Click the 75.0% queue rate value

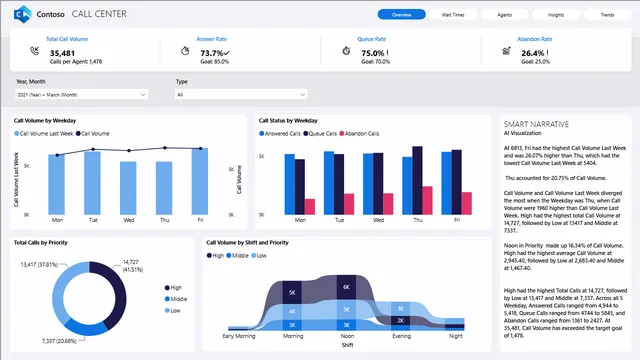pos(373,53)
